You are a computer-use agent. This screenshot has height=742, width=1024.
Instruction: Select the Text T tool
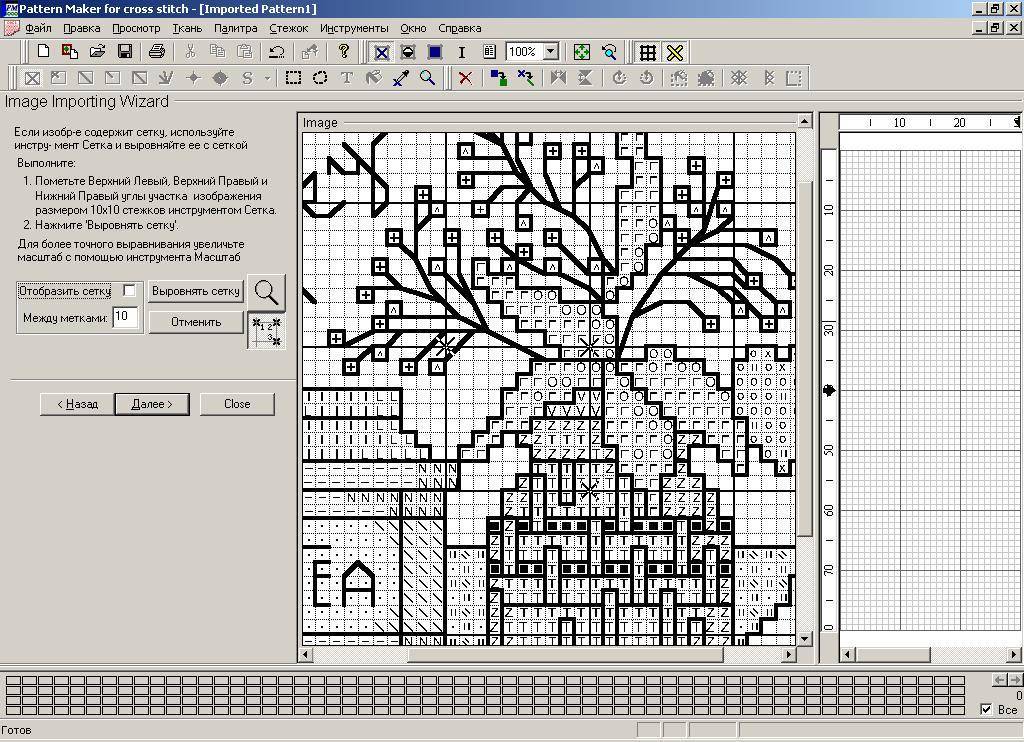coord(347,78)
